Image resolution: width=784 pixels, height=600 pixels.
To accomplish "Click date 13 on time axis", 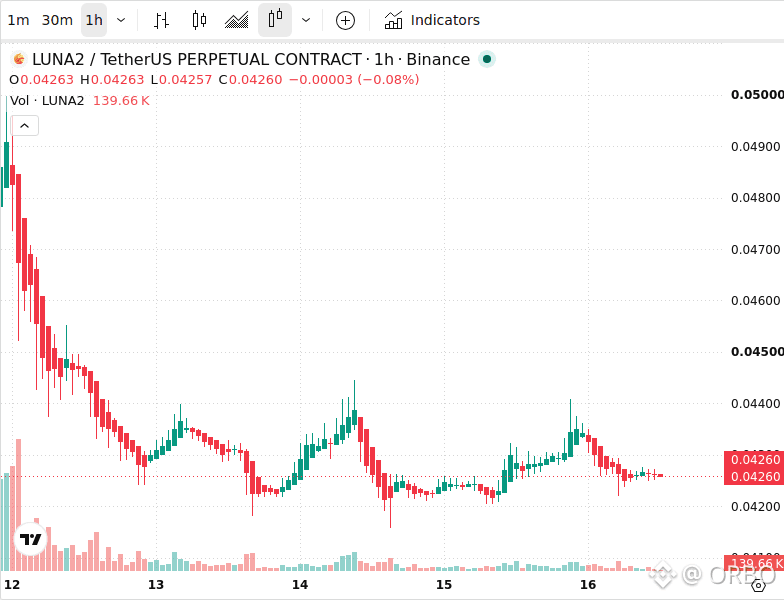I will (156, 584).
